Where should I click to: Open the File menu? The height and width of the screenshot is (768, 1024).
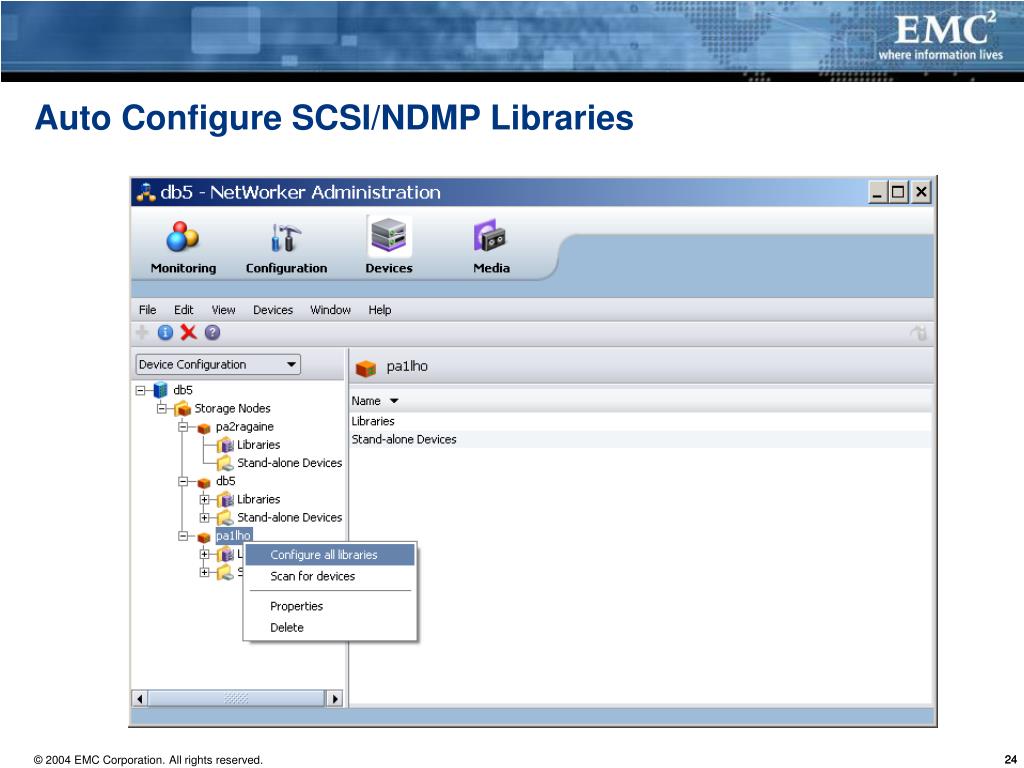[x=148, y=310]
